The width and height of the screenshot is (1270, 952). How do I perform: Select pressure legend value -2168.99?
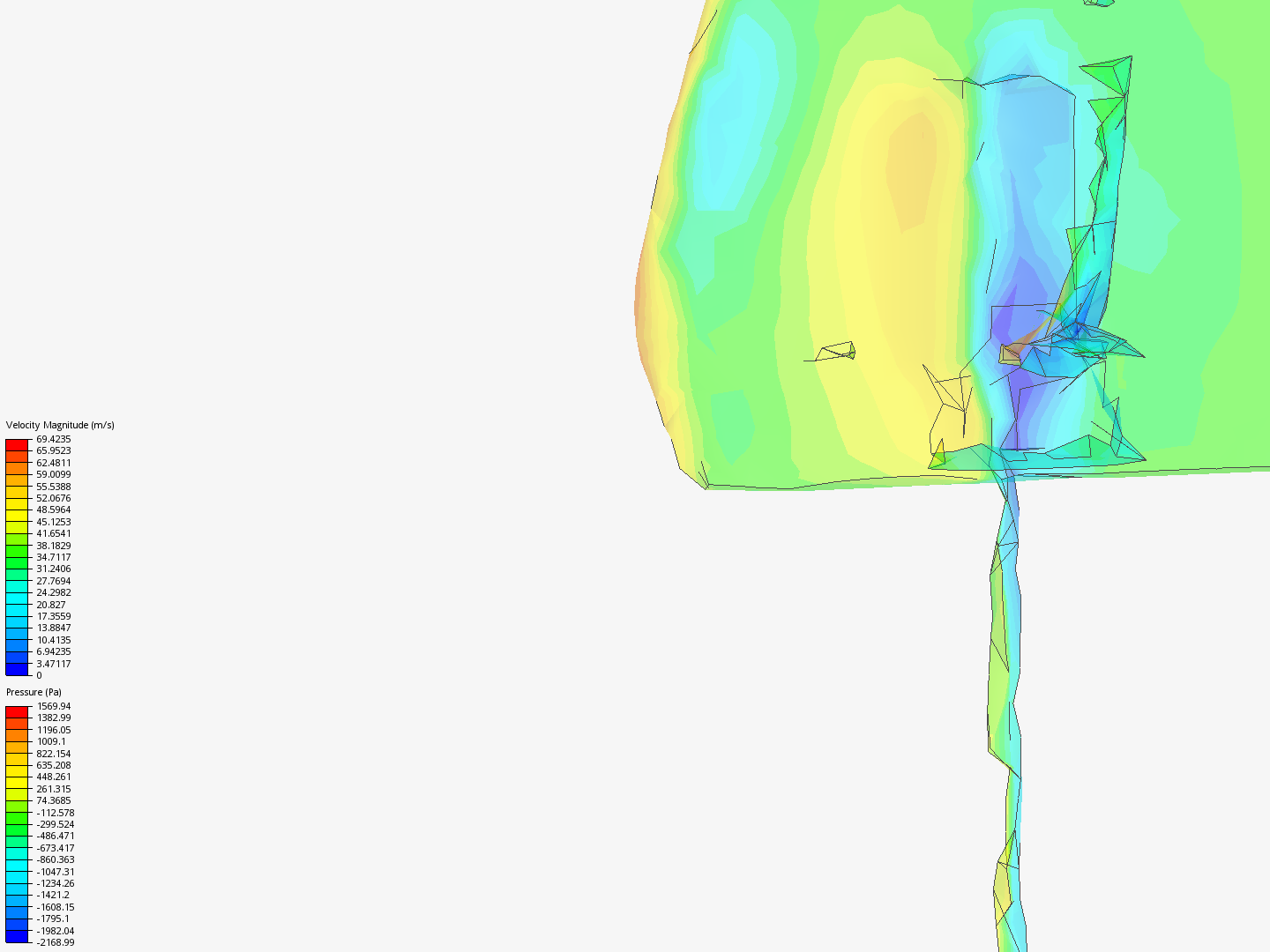(56, 942)
